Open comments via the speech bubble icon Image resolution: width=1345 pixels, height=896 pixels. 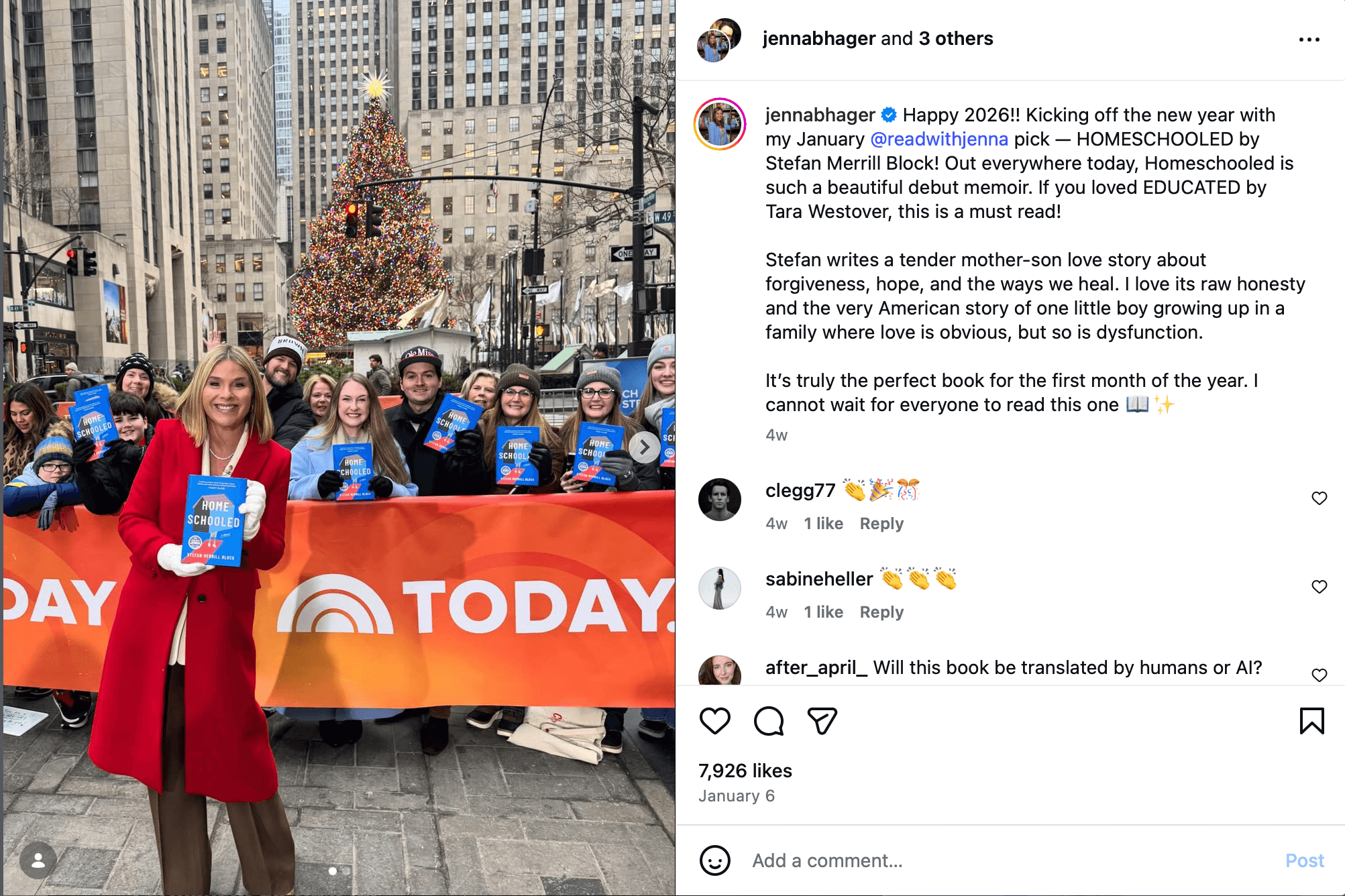pyautogui.click(x=769, y=721)
